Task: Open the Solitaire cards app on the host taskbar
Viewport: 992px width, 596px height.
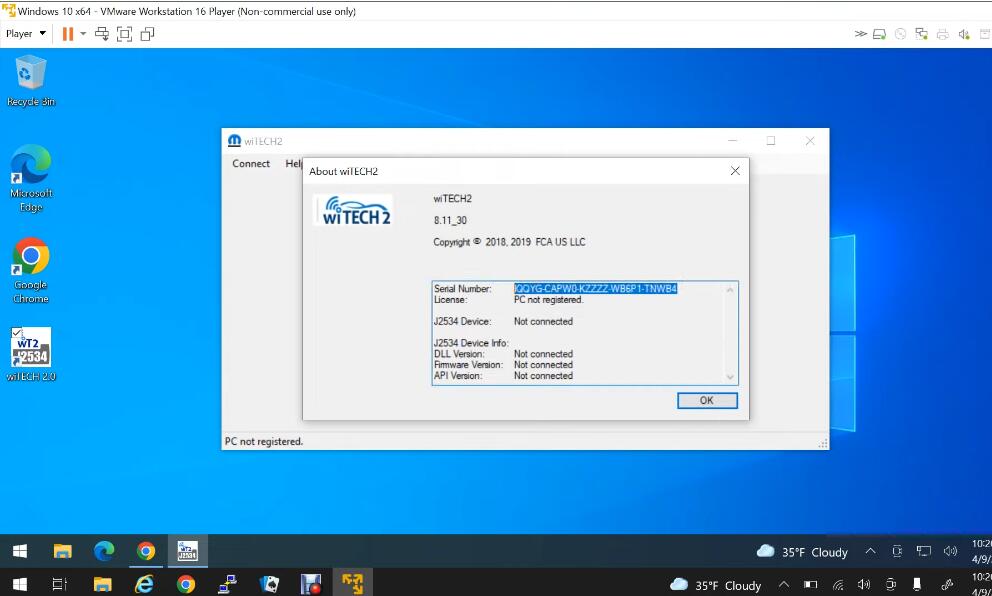Action: (x=270, y=584)
